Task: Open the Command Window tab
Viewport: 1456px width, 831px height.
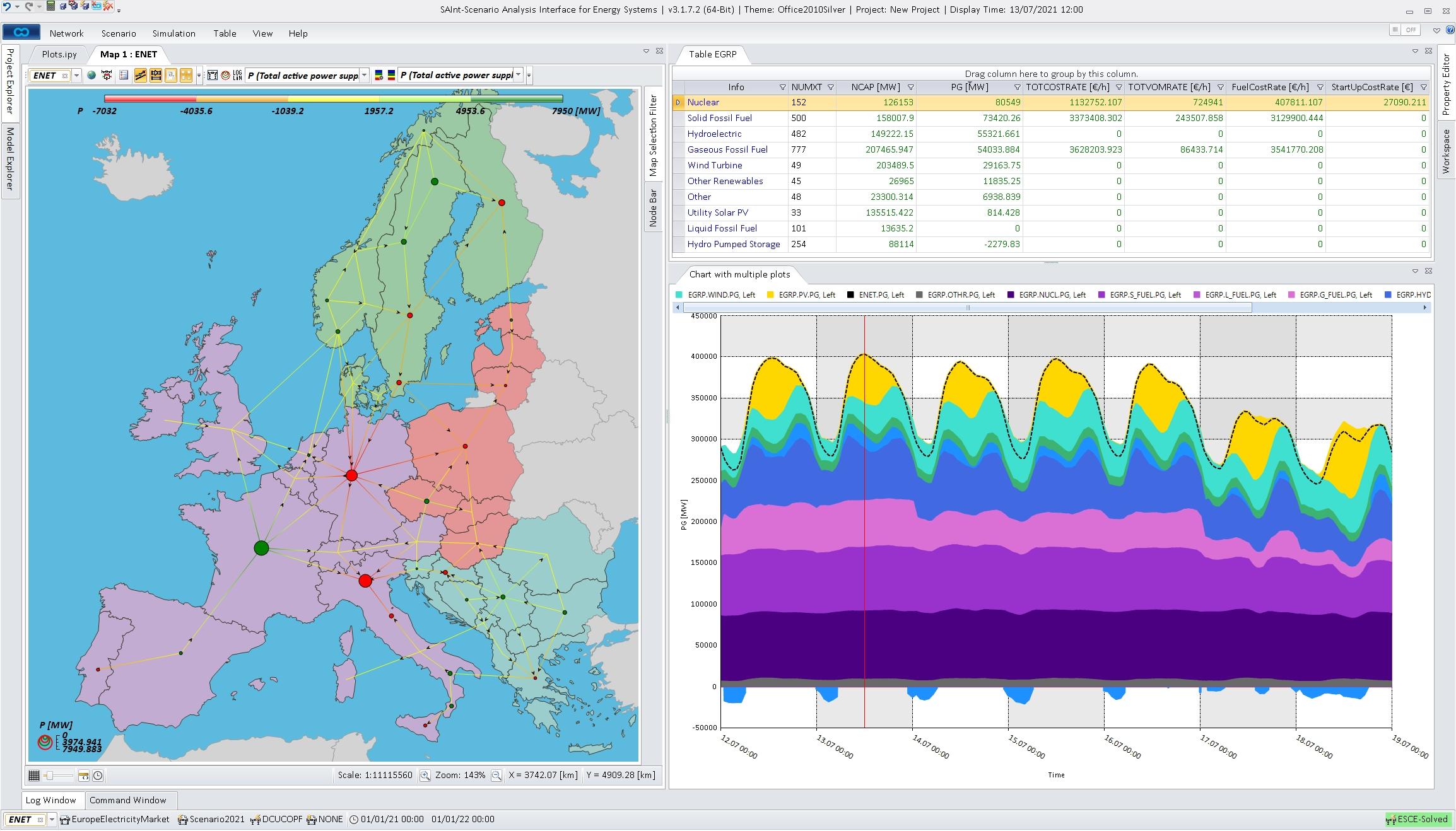Action: (x=128, y=800)
